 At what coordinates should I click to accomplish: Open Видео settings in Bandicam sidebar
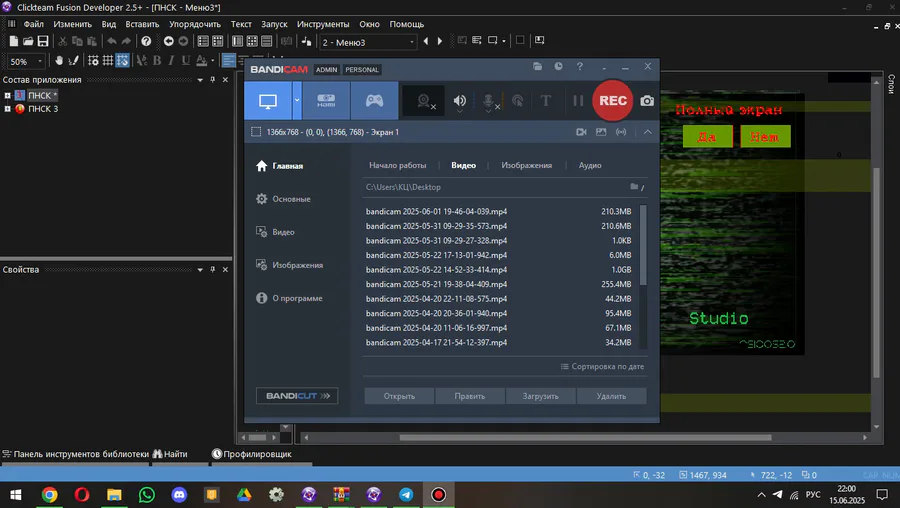275,232
